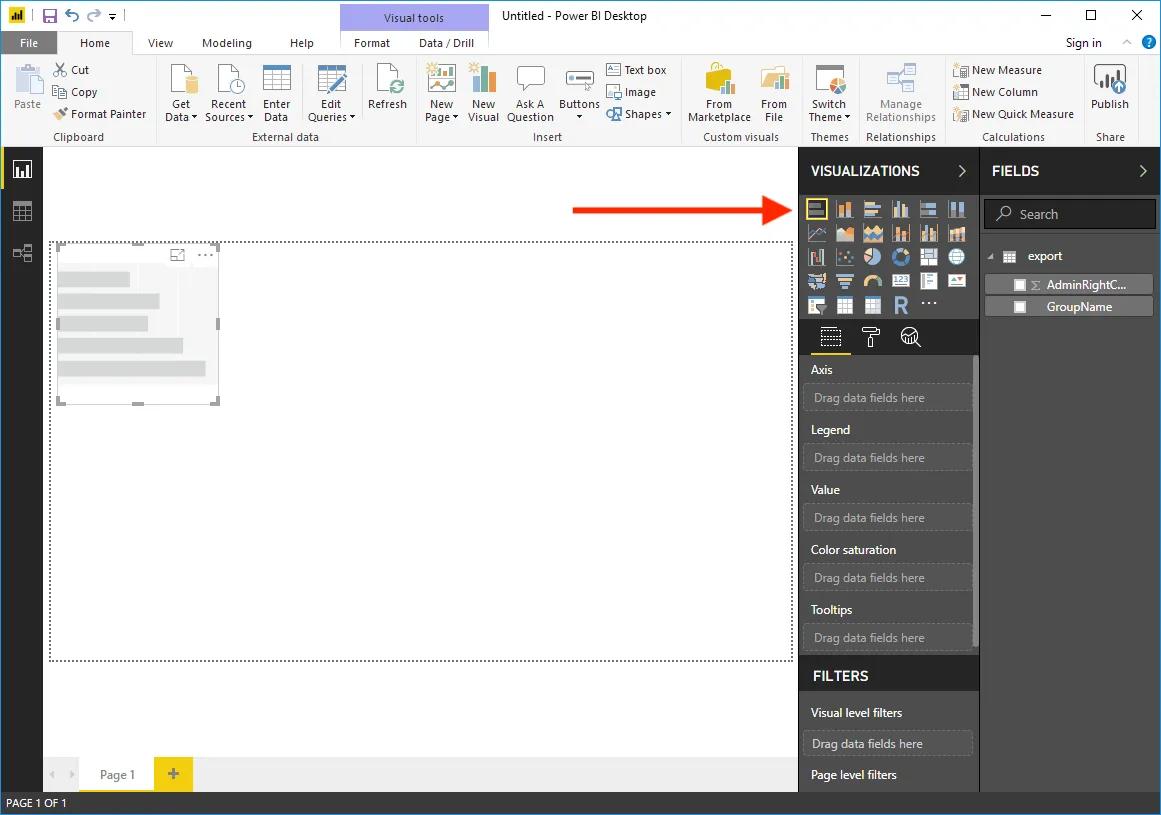Select the Matrix visualization
1161x815 pixels.
pyautogui.click(x=872, y=304)
